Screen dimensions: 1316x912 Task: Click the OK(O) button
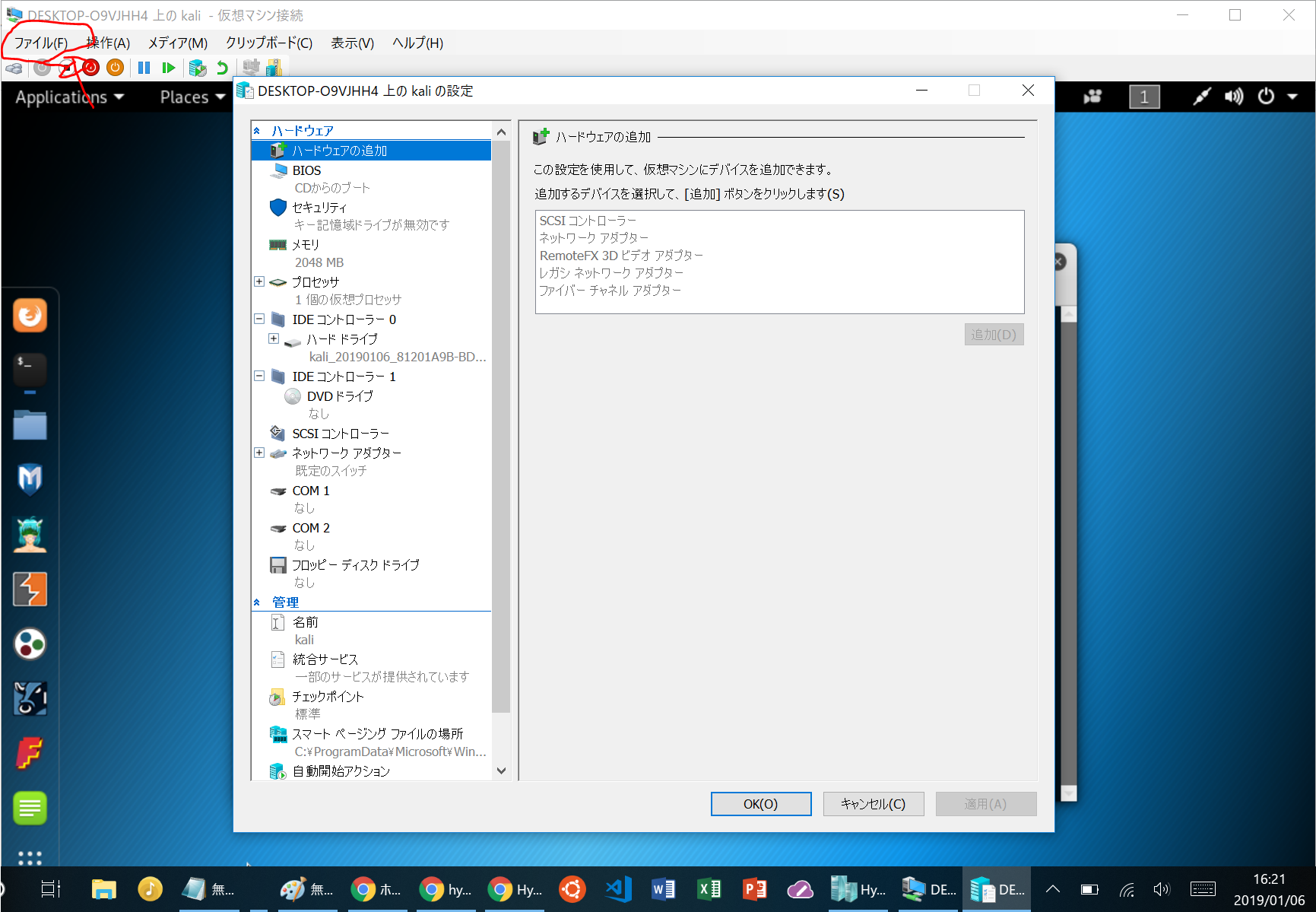[760, 804]
